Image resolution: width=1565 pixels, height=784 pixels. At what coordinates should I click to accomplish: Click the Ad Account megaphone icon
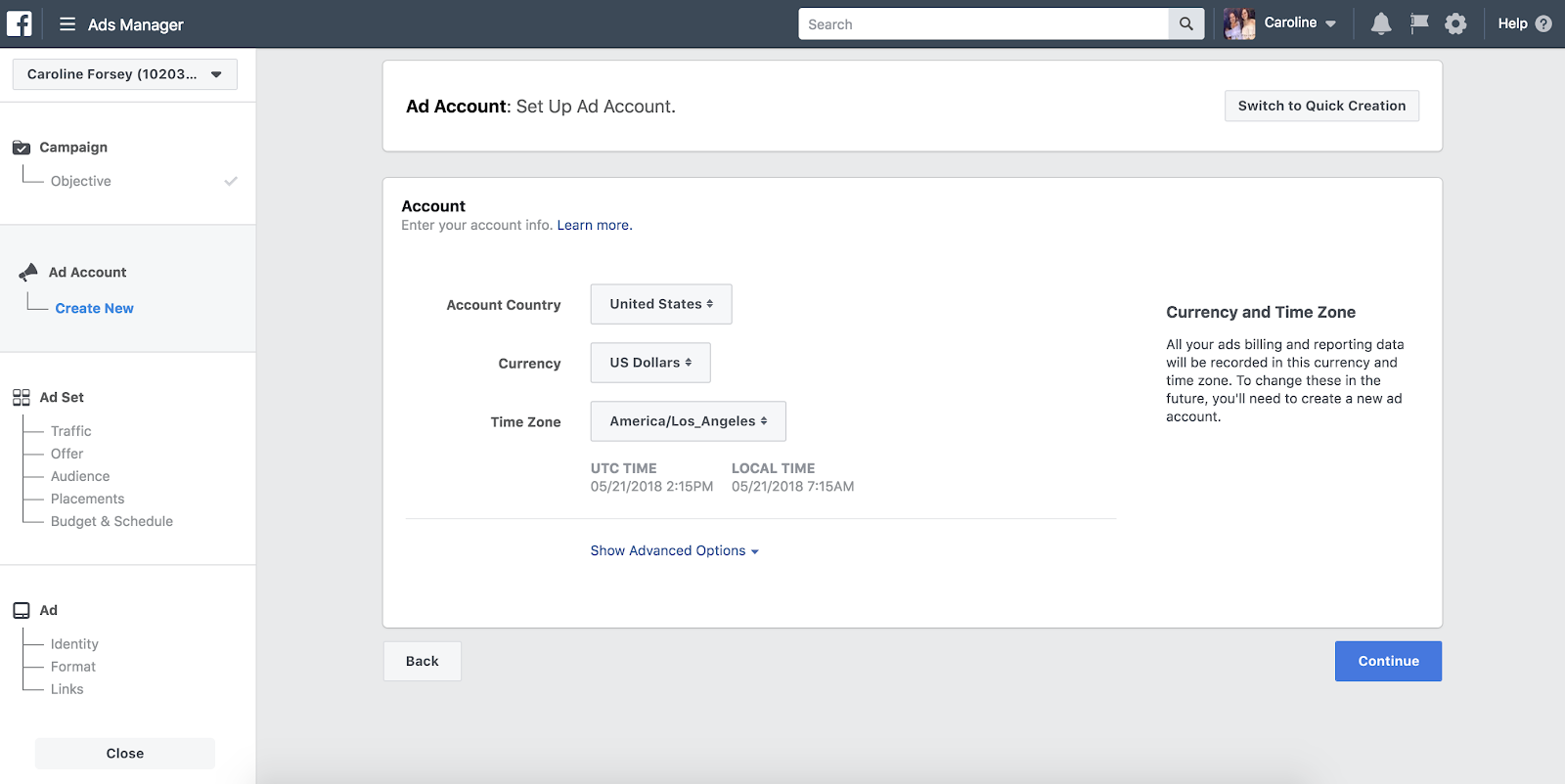[28, 272]
